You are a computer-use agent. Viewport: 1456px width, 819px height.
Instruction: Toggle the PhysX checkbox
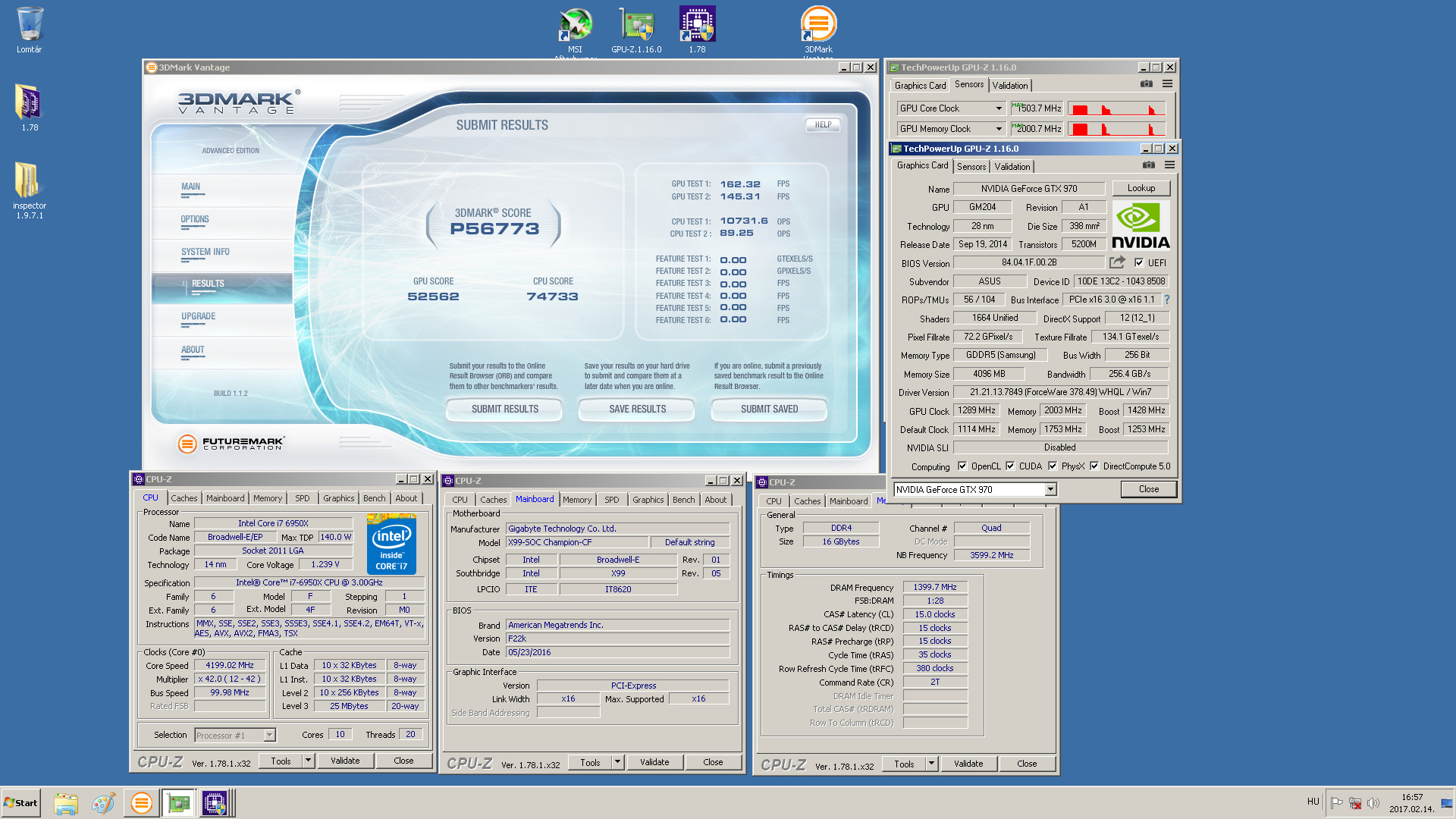coord(1053,466)
